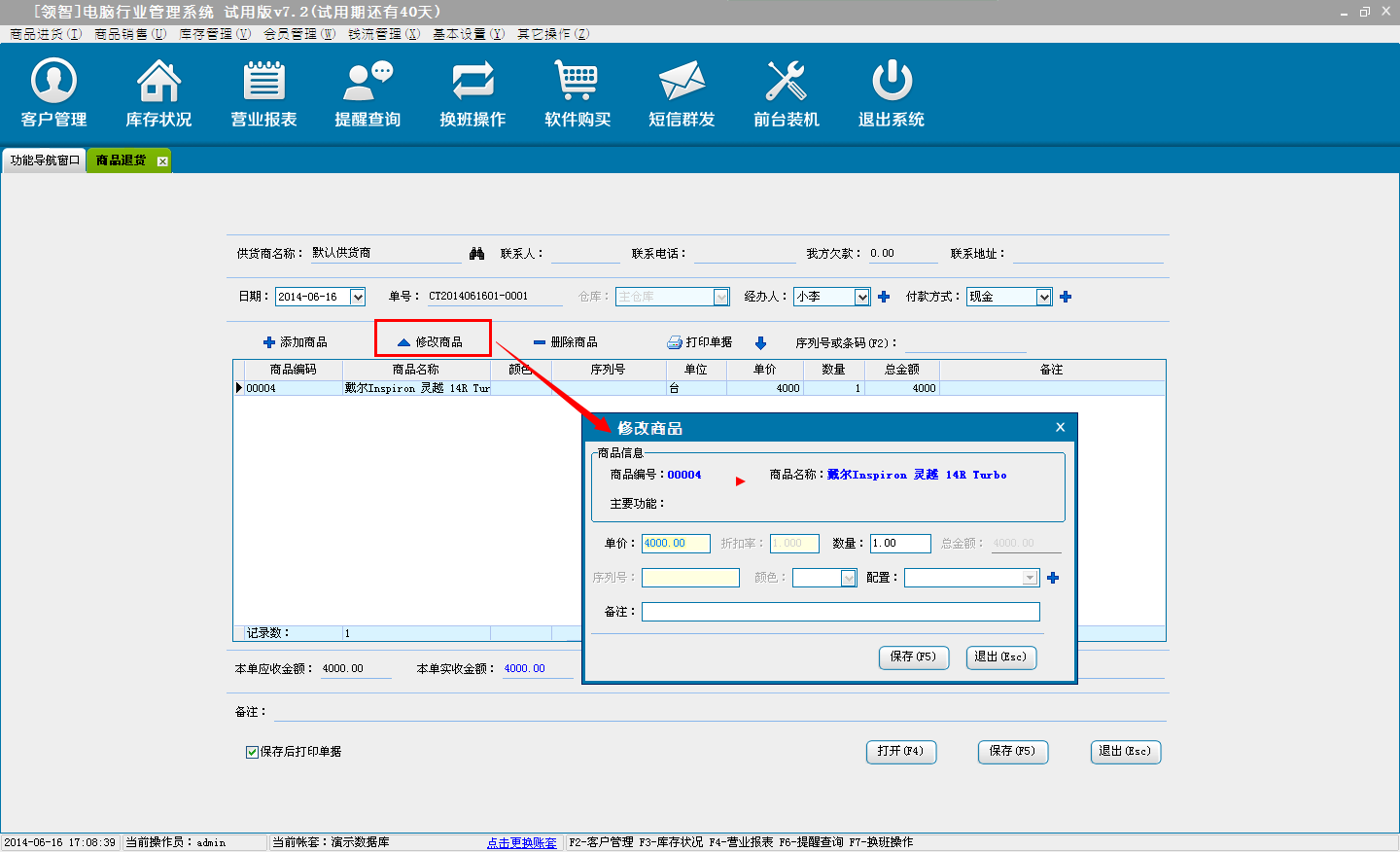Click 提醒查询 reminder query icon

[x=367, y=82]
